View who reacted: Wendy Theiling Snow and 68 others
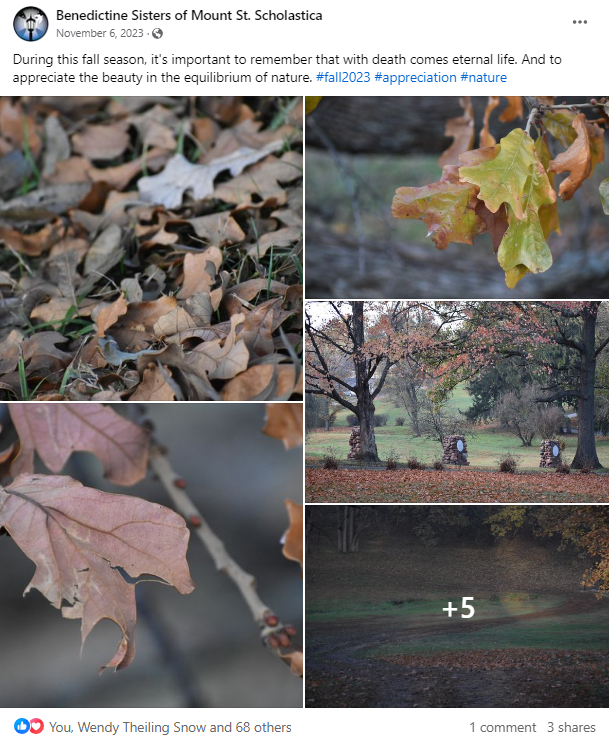609x740 pixels. 170,727
